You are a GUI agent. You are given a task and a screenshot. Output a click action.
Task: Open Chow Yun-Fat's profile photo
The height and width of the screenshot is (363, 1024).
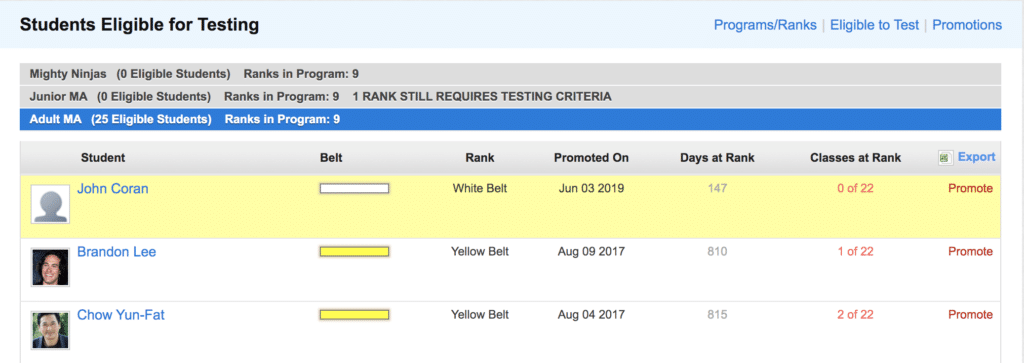50,330
